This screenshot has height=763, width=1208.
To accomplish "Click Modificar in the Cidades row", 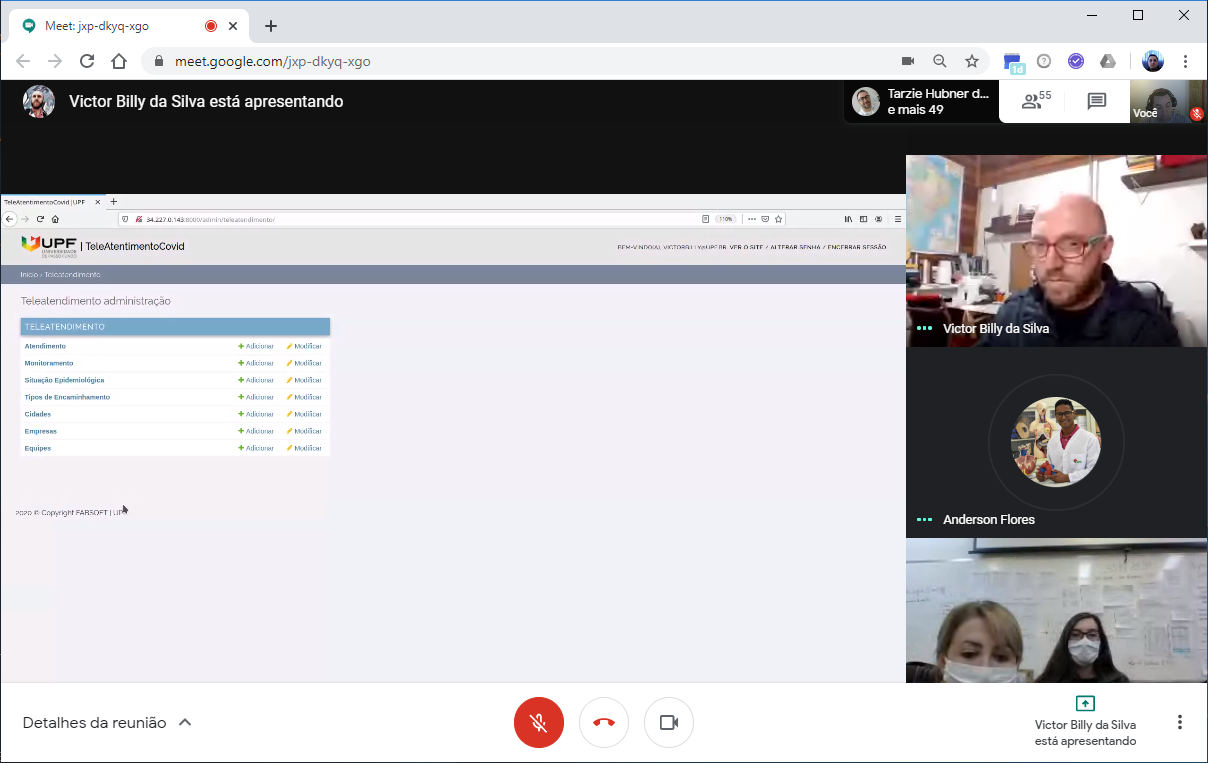I will 304,414.
